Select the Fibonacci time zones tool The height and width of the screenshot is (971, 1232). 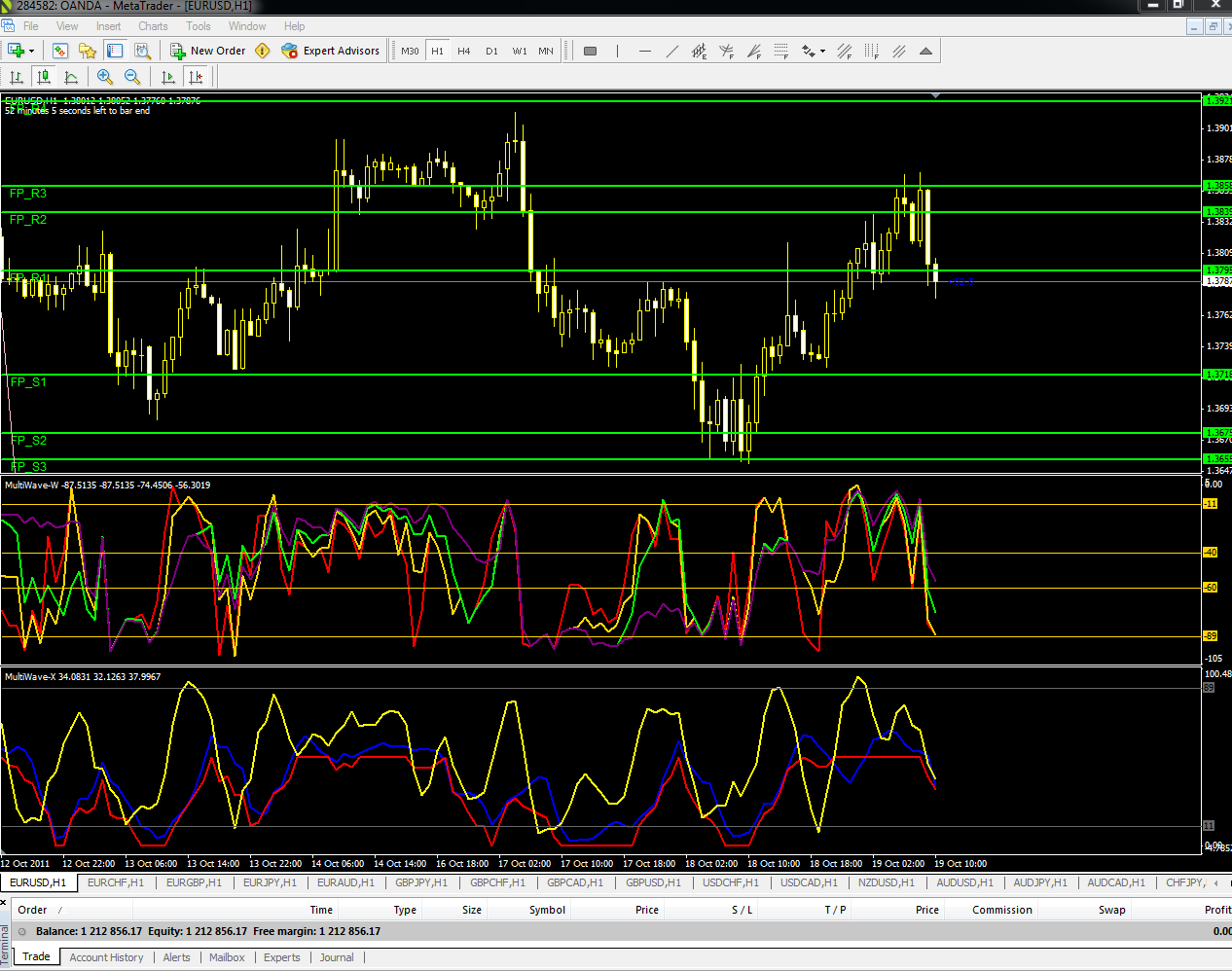(x=871, y=51)
